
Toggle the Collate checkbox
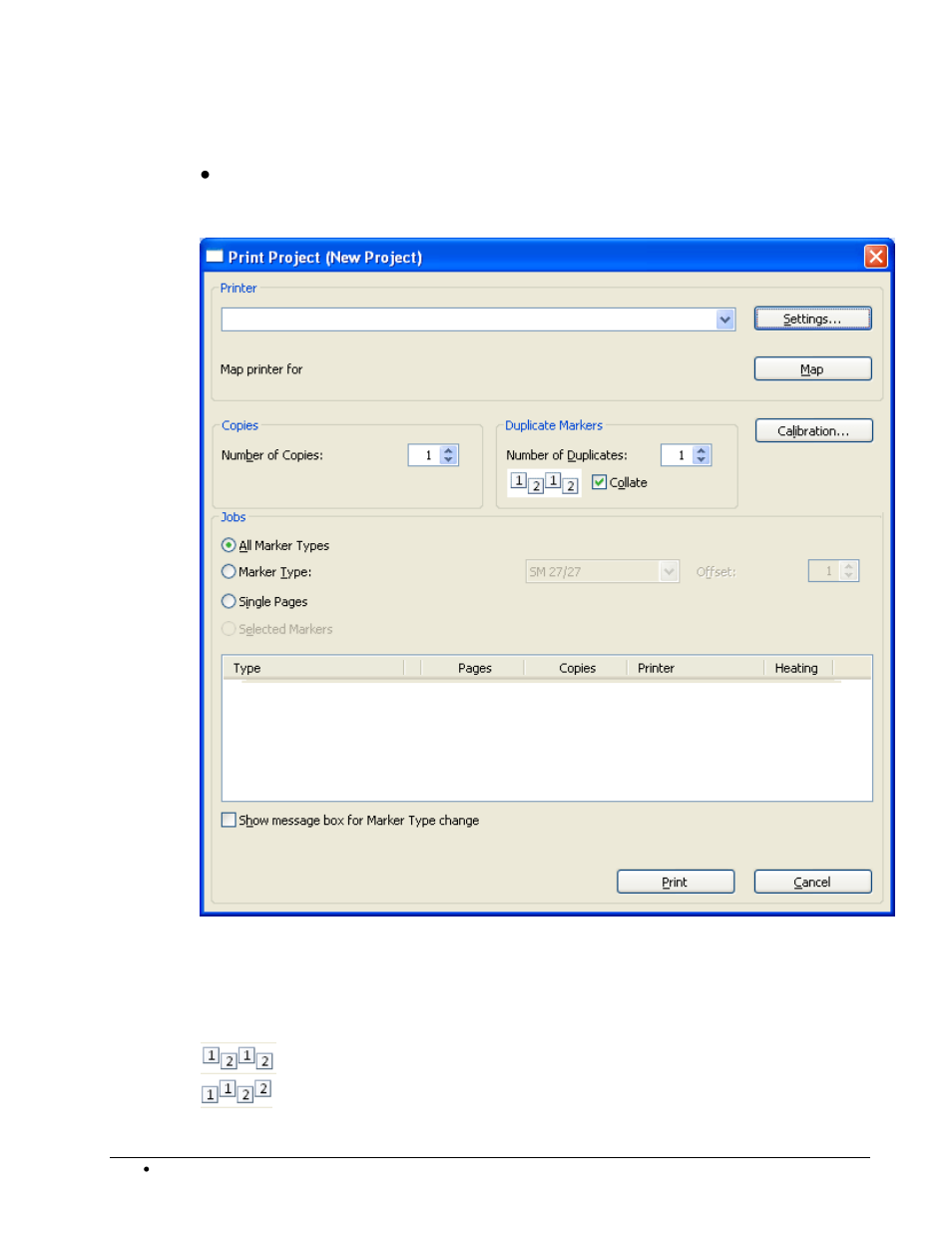(599, 482)
